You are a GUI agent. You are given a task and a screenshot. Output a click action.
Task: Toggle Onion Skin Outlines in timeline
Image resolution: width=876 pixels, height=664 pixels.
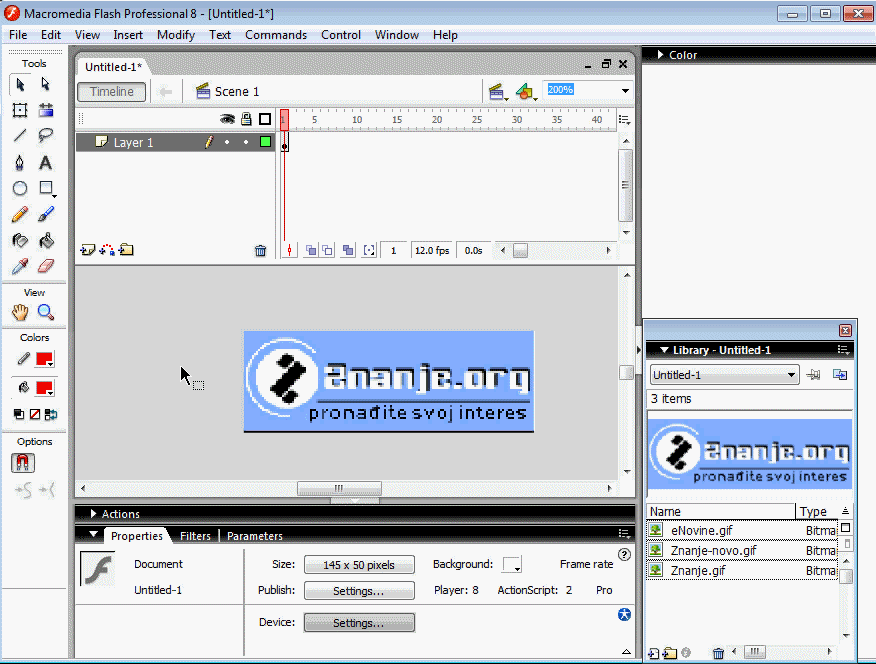tap(328, 251)
